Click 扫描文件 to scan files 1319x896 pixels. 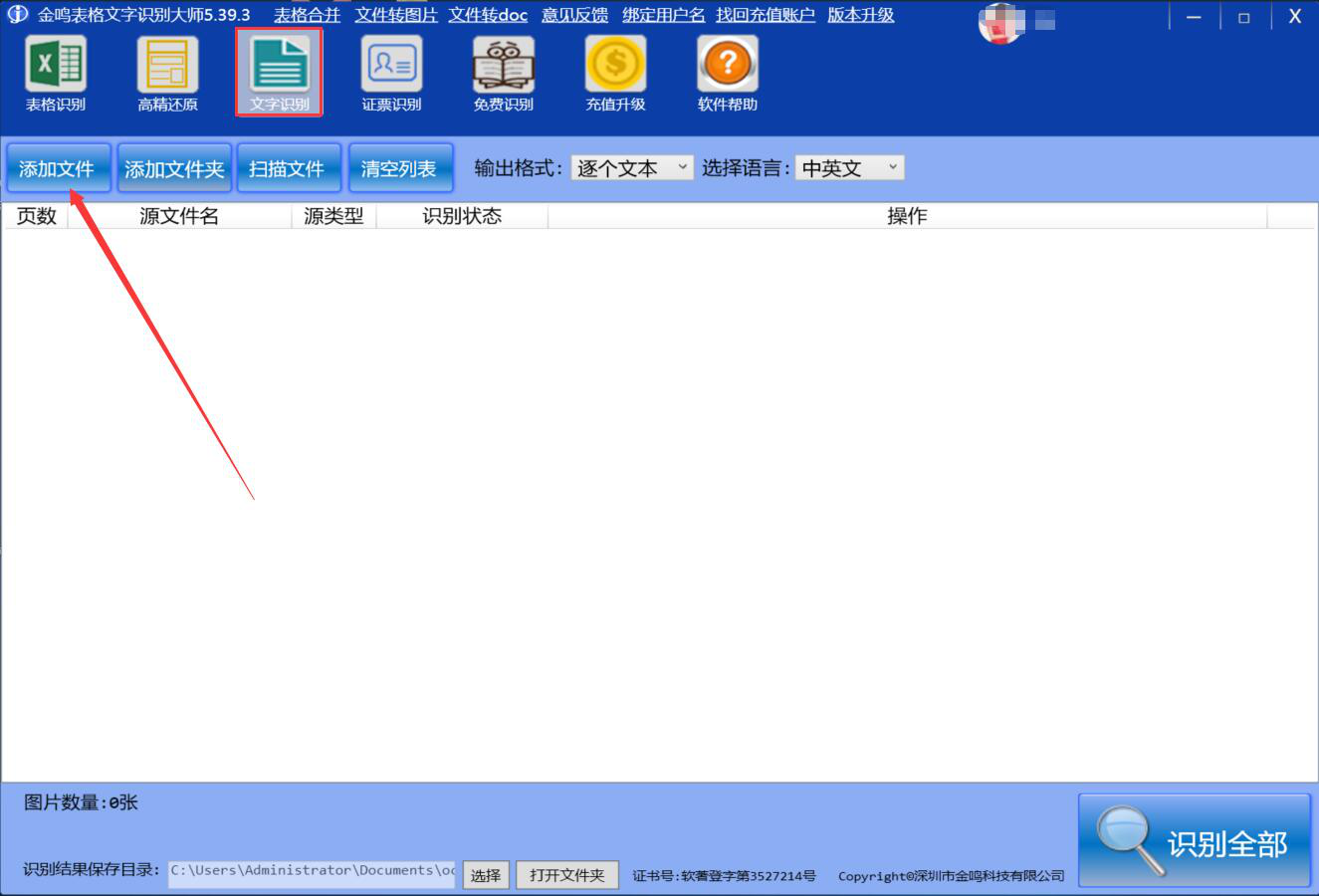pos(289,167)
